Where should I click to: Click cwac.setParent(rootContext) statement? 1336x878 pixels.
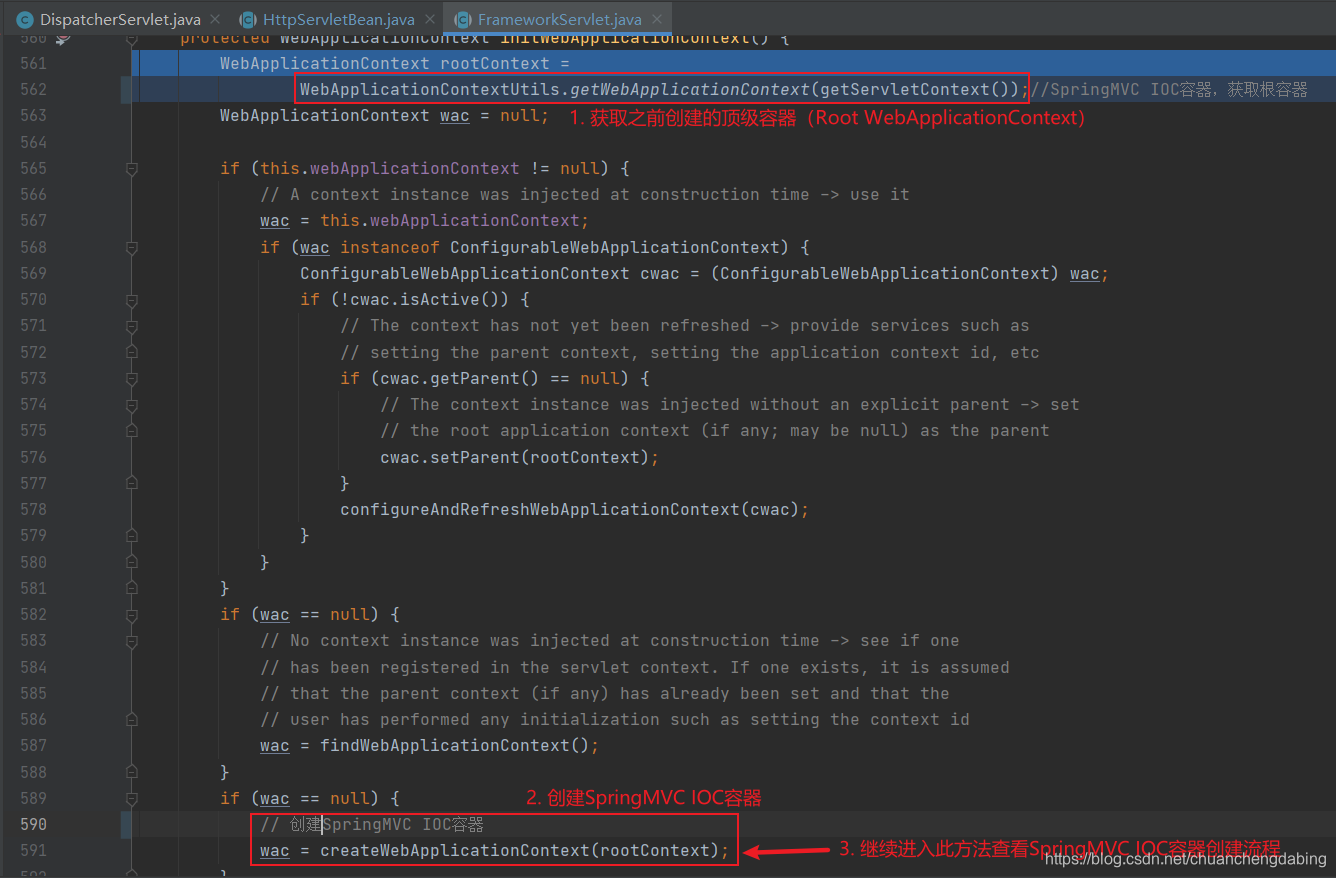point(520,457)
